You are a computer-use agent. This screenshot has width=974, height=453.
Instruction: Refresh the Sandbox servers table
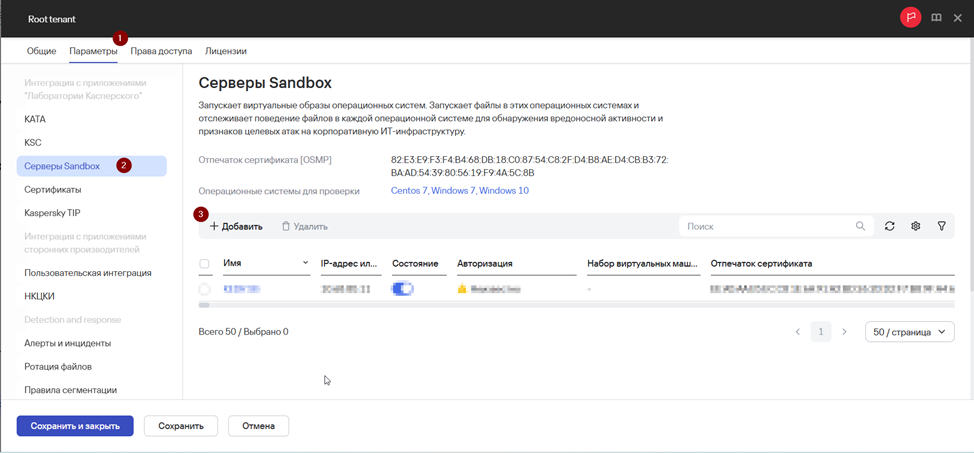coord(890,226)
